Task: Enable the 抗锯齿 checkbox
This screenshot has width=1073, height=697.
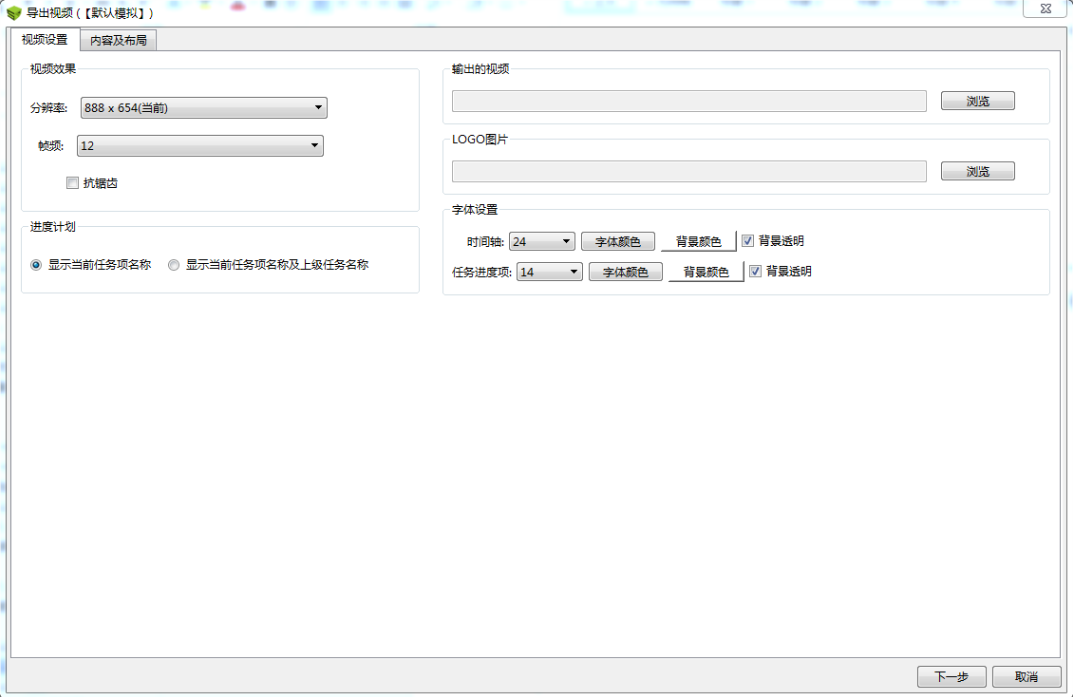Action: [72, 183]
